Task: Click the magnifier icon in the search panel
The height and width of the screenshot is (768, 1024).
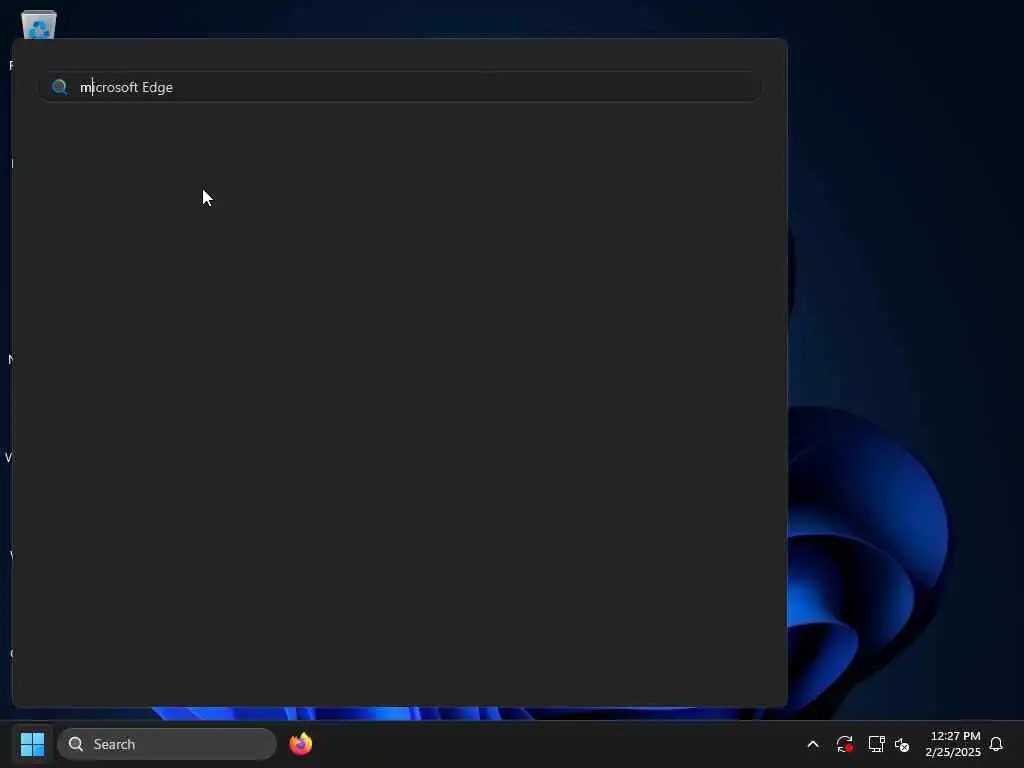Action: tap(59, 87)
